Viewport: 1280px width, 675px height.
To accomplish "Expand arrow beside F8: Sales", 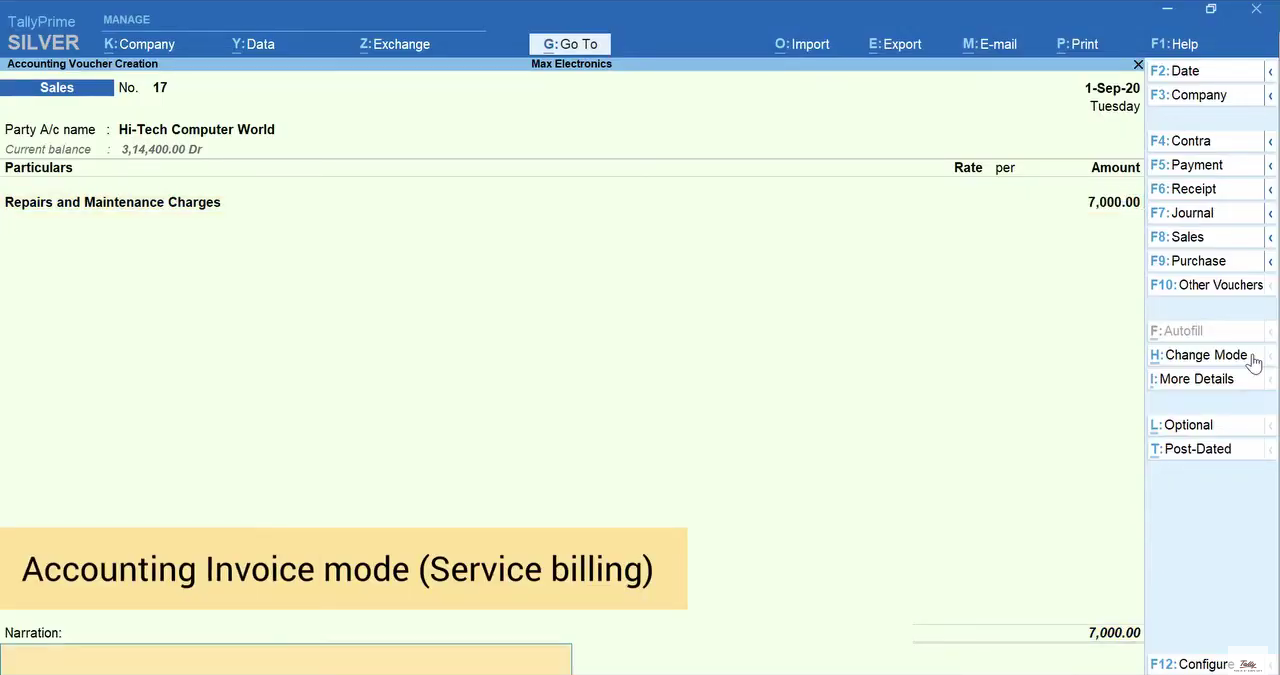I will [x=1271, y=237].
